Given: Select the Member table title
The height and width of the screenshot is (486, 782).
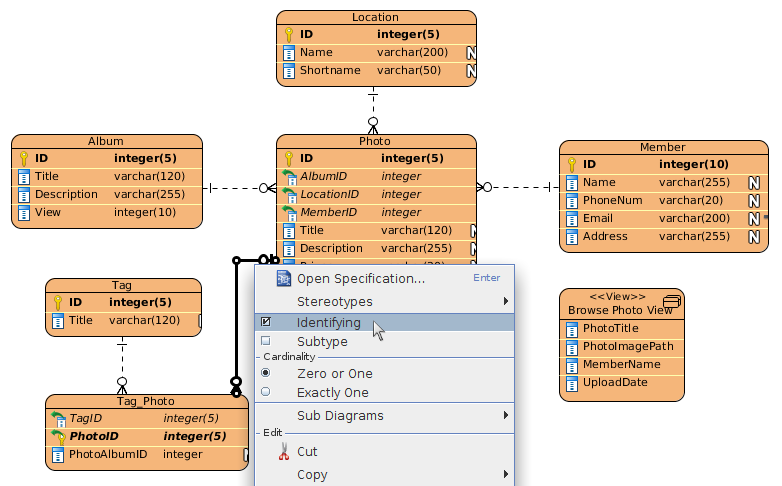Looking at the screenshot, I should click(662, 147).
